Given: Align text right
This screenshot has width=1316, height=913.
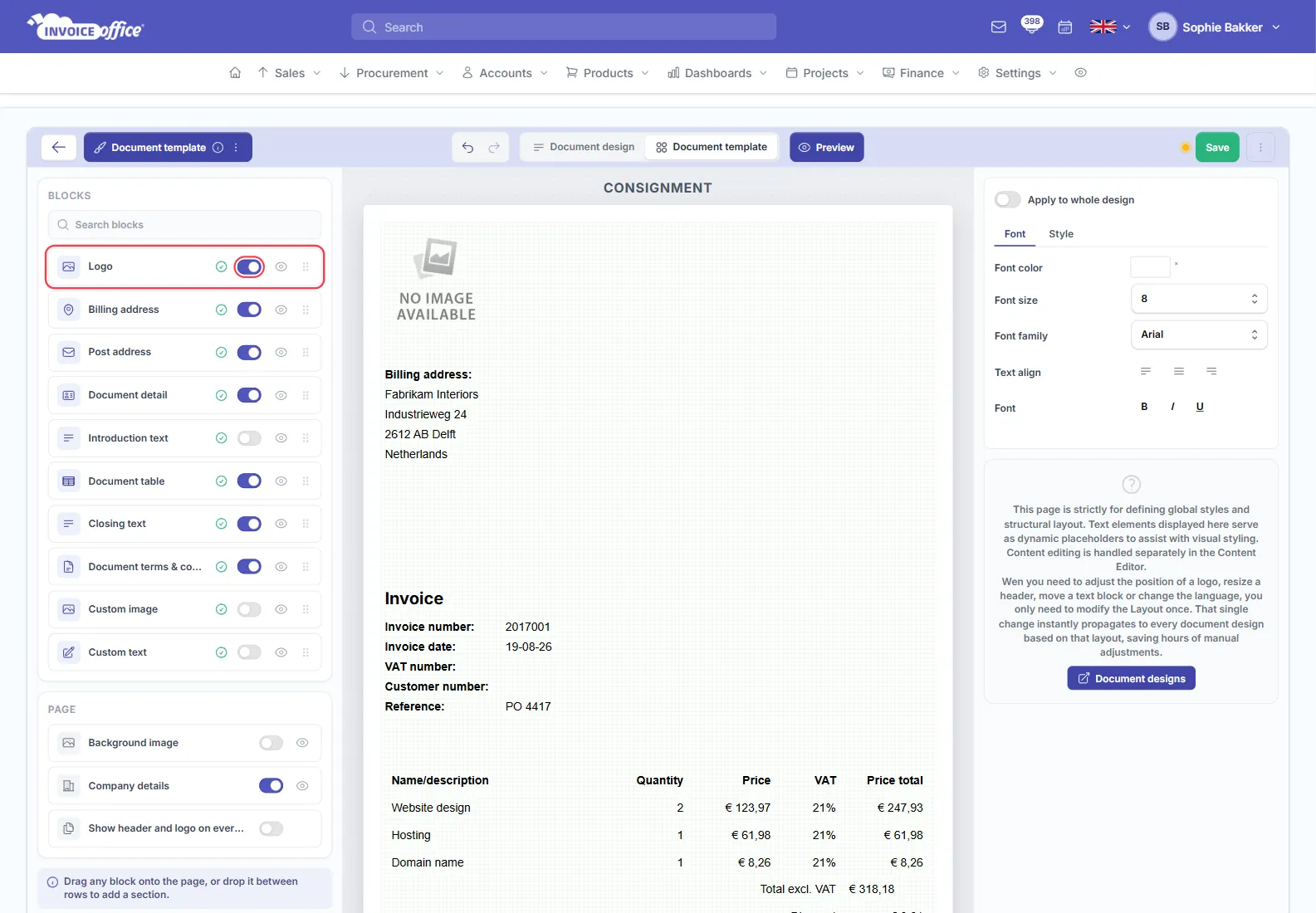Looking at the screenshot, I should (1212, 371).
